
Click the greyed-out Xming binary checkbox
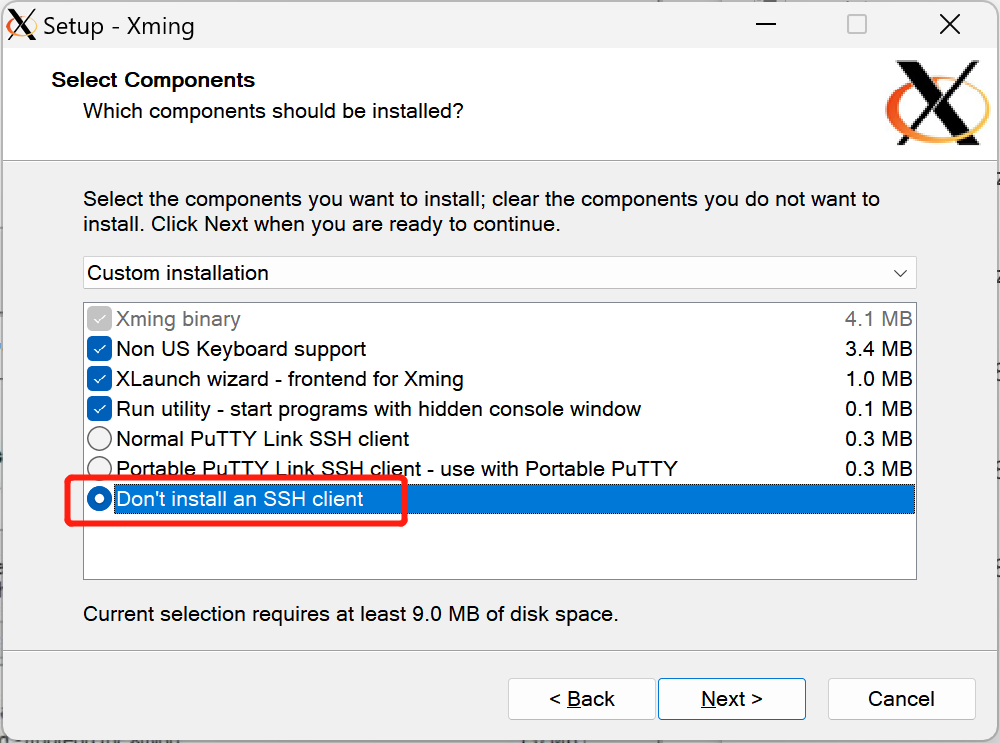point(99,319)
